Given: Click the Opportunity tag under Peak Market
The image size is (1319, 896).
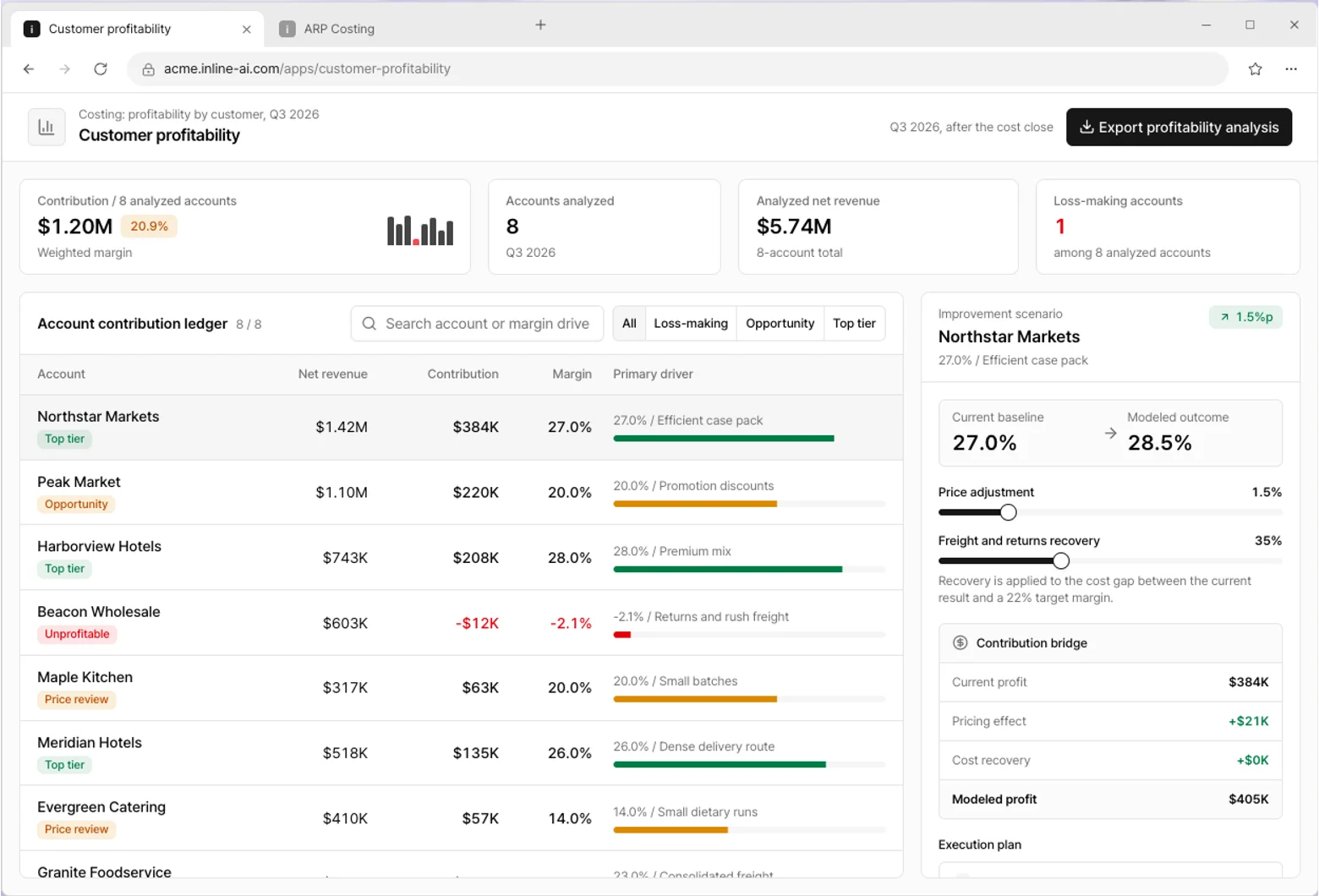Looking at the screenshot, I should coord(76,504).
